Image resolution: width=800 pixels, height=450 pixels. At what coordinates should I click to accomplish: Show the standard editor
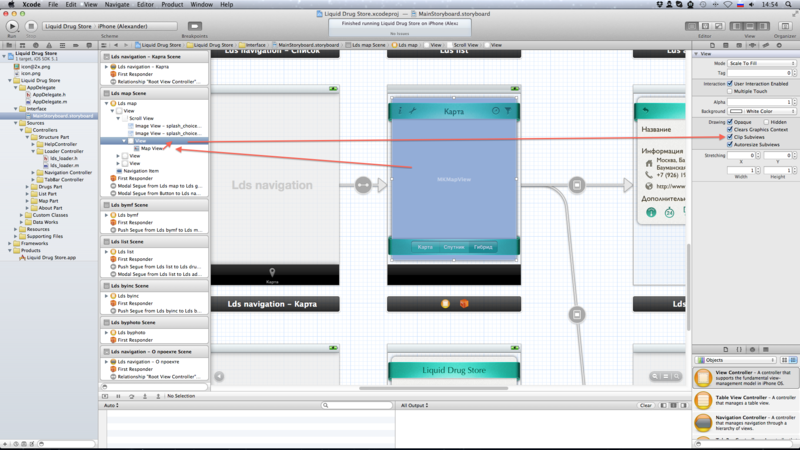point(692,26)
